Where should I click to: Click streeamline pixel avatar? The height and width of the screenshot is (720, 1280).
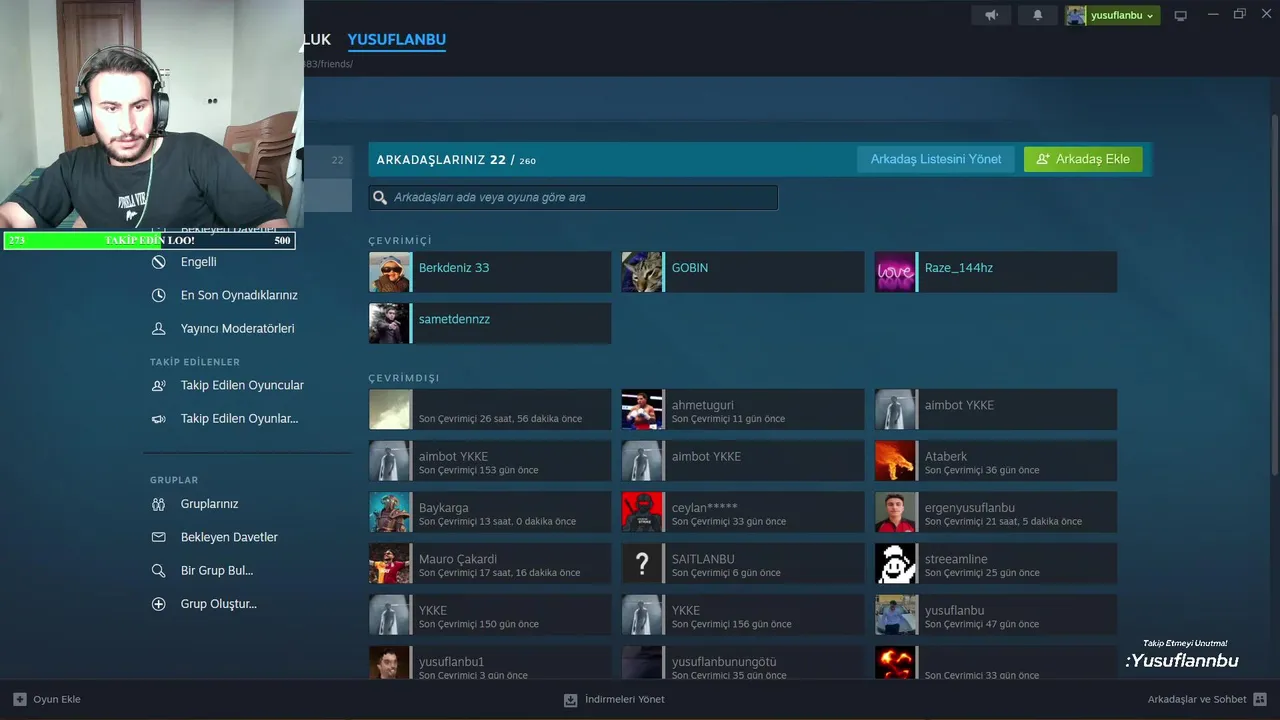tap(895, 563)
